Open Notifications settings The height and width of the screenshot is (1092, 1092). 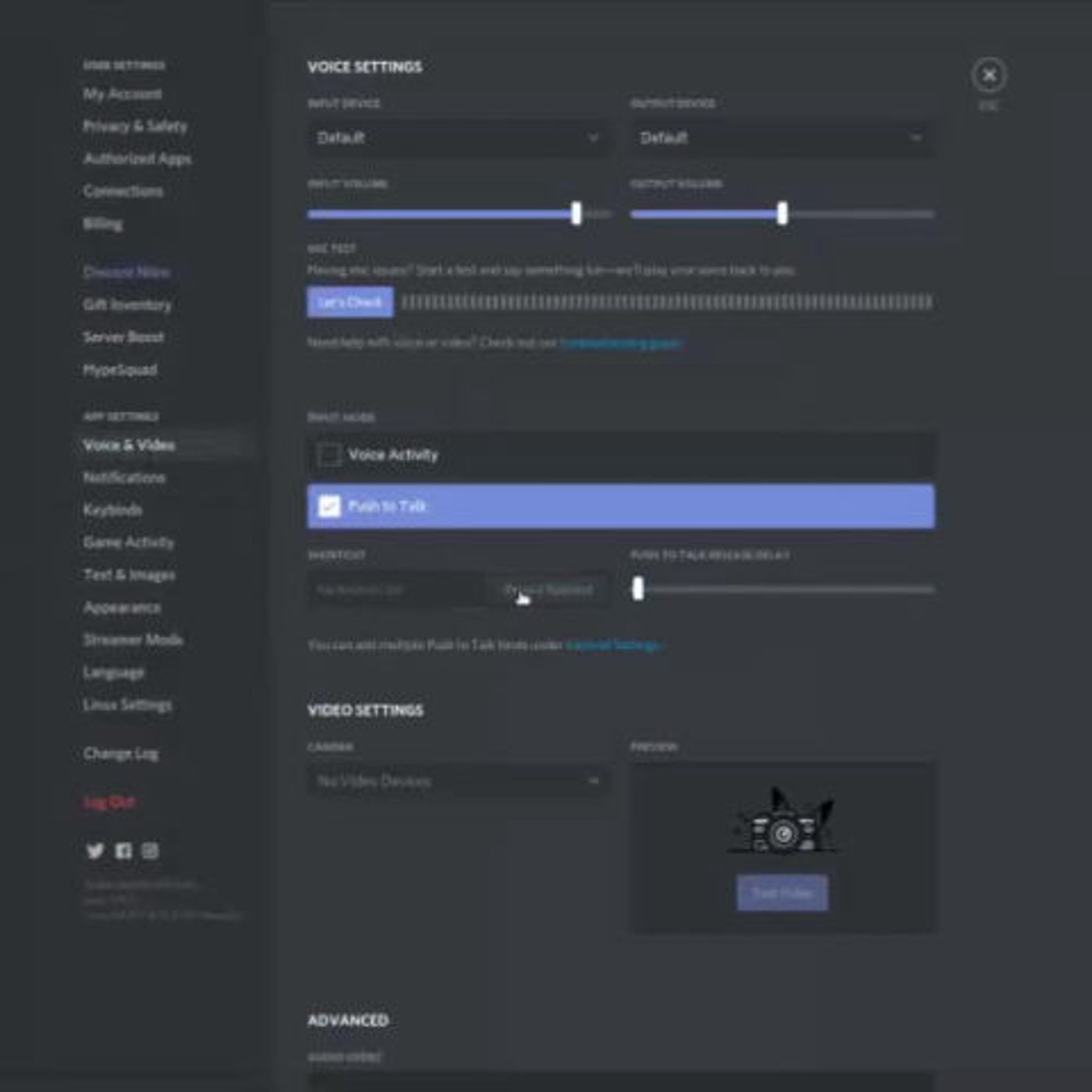tap(124, 477)
